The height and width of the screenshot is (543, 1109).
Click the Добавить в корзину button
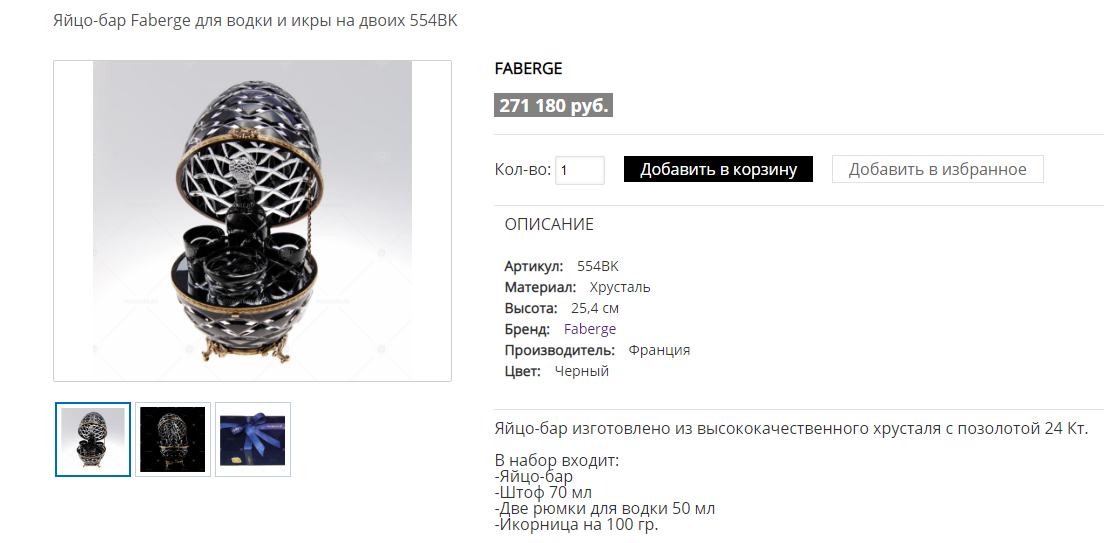pyautogui.click(x=718, y=170)
